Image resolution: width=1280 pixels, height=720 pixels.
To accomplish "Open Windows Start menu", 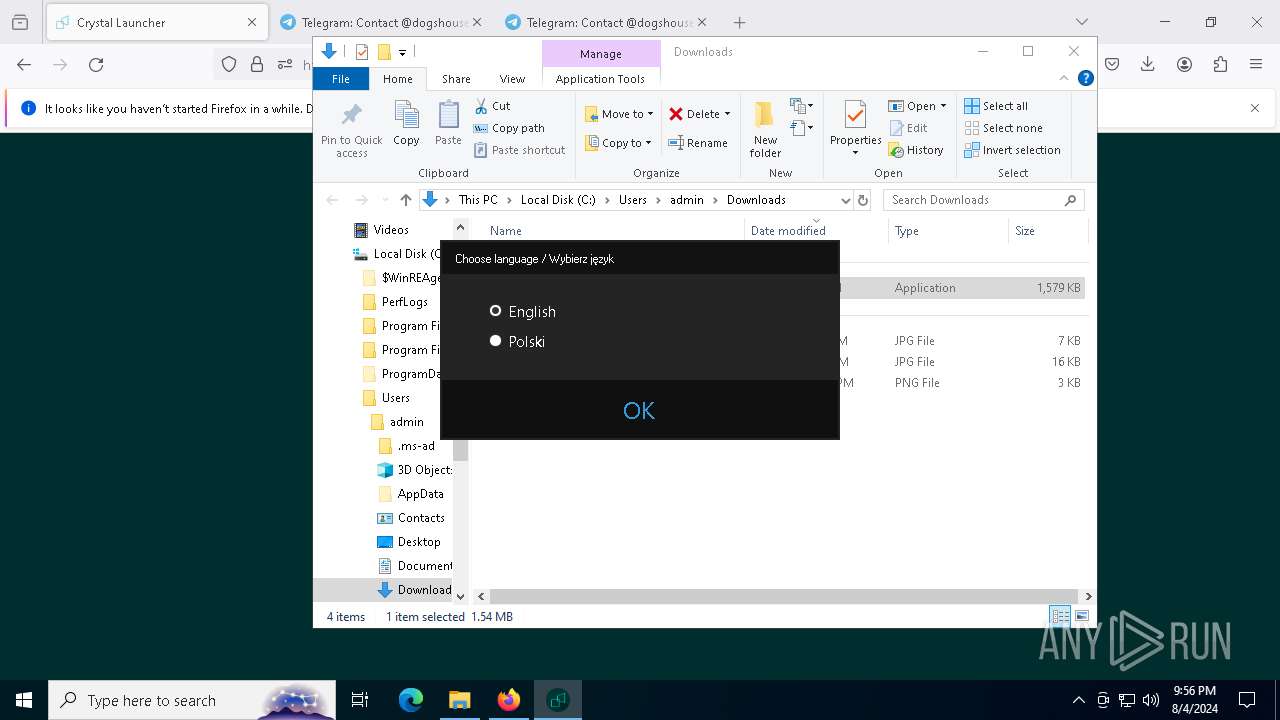I will (24, 700).
